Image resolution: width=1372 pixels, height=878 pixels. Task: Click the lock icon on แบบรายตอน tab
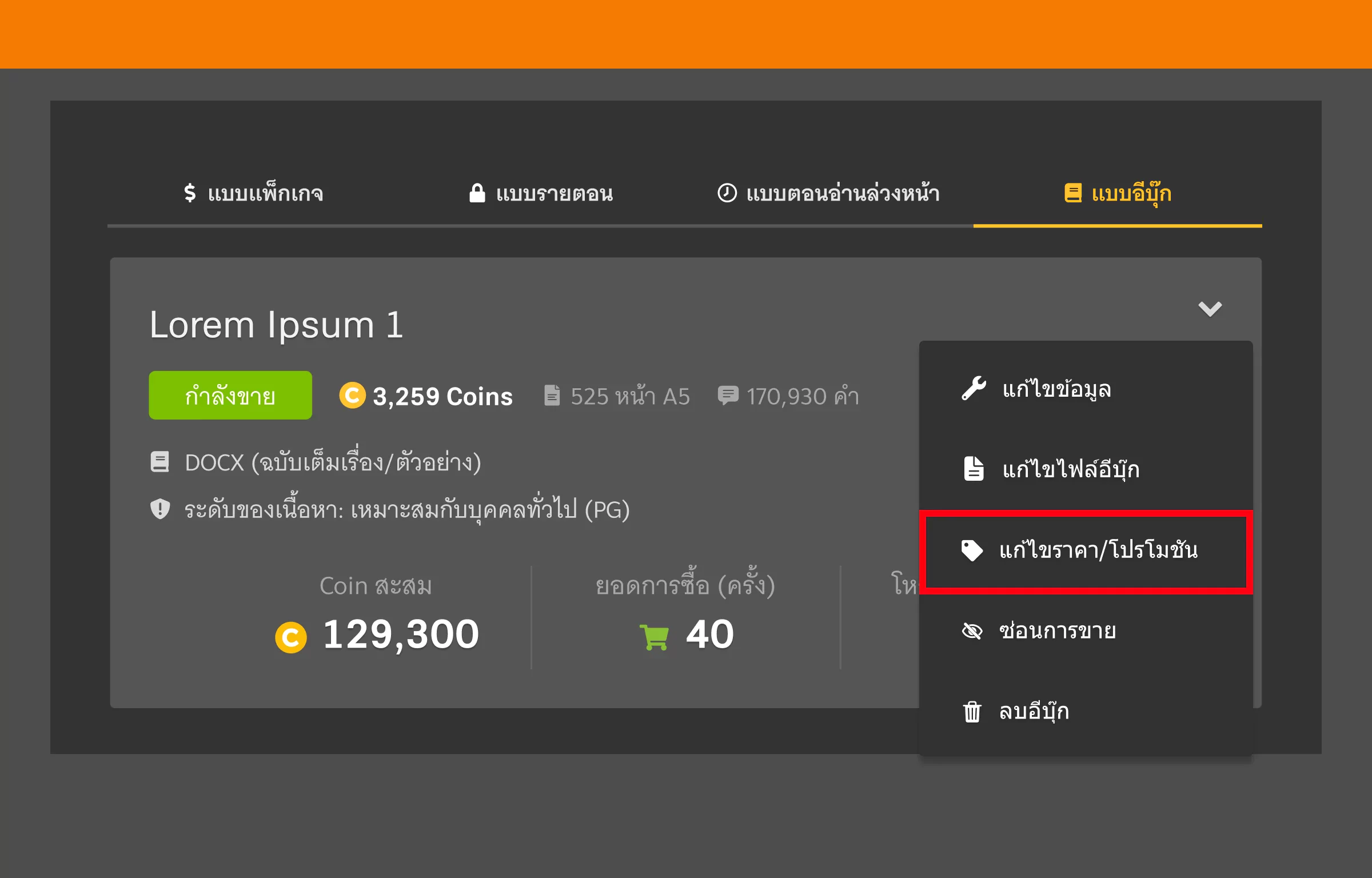tap(477, 193)
